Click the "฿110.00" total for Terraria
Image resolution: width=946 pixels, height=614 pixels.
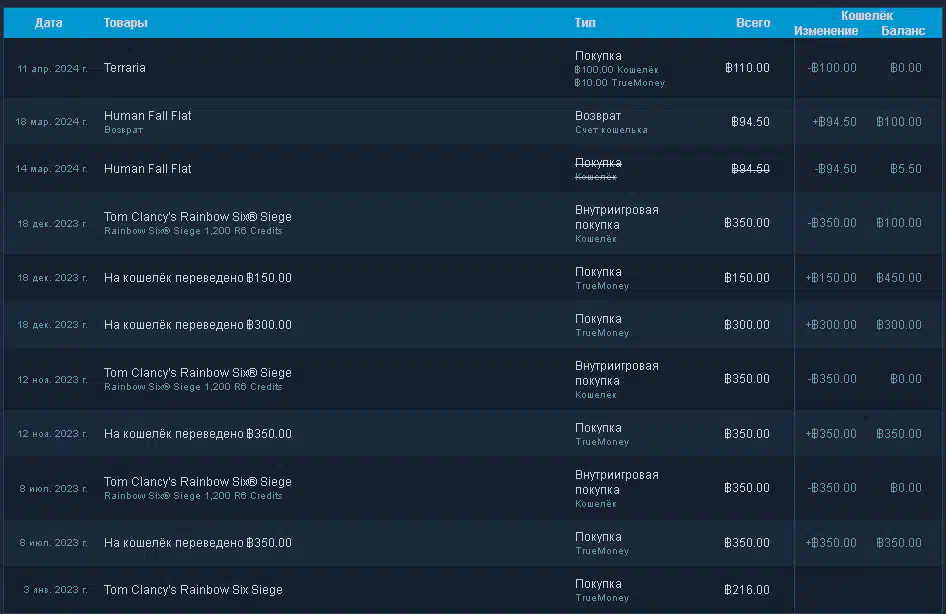(747, 68)
